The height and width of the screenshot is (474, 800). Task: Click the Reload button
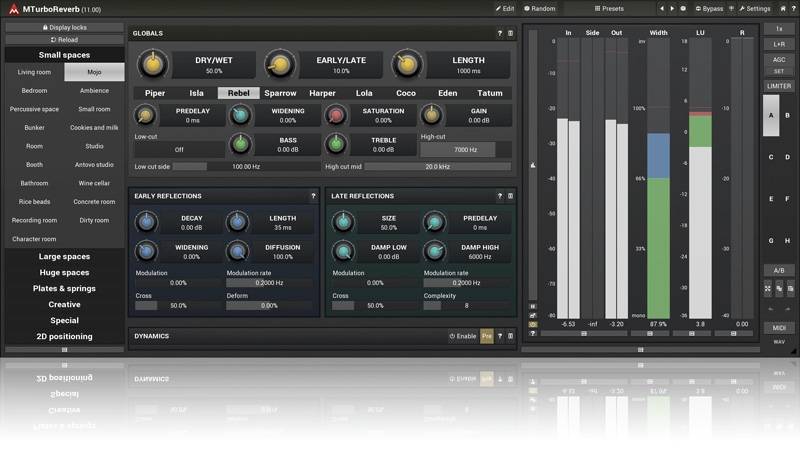coord(64,40)
